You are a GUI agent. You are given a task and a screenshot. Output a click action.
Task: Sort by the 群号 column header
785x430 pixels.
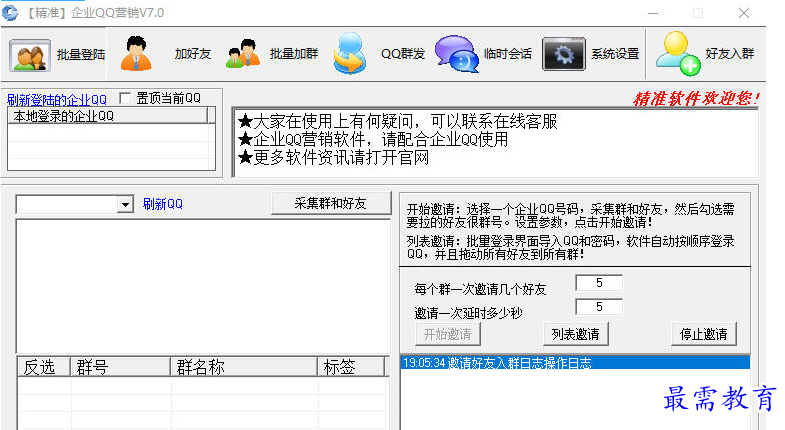point(121,367)
